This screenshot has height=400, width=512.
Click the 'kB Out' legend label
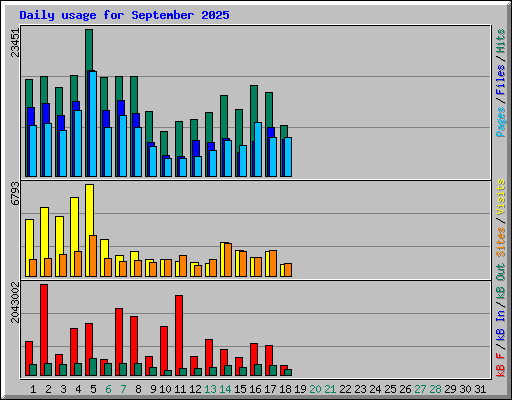[x=501, y=283]
